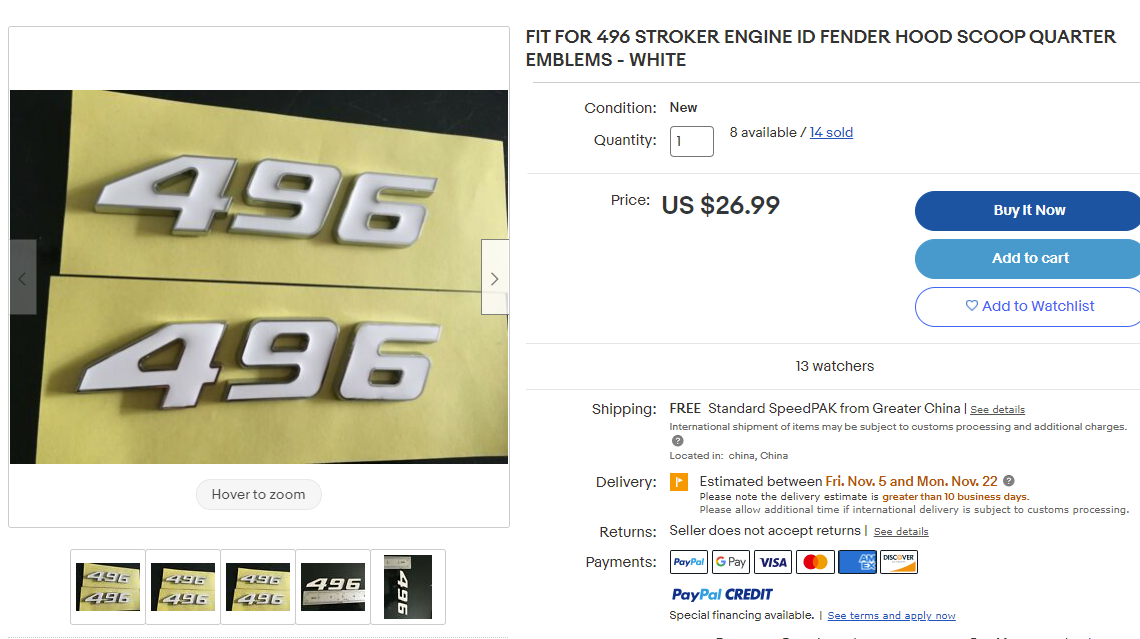Go back to the previous product image

coord(22,277)
